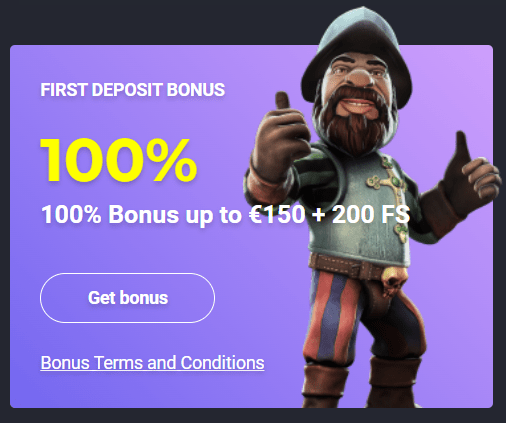Open the Bonus Terms and Conditions link
506x423 pixels.
[x=152, y=363]
